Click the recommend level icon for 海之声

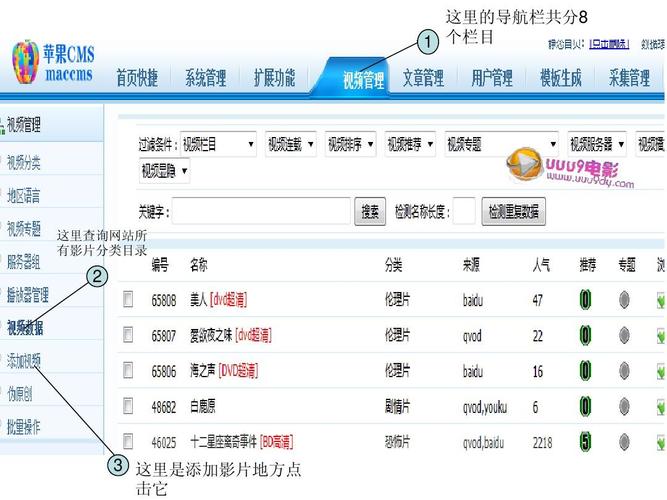point(585,371)
